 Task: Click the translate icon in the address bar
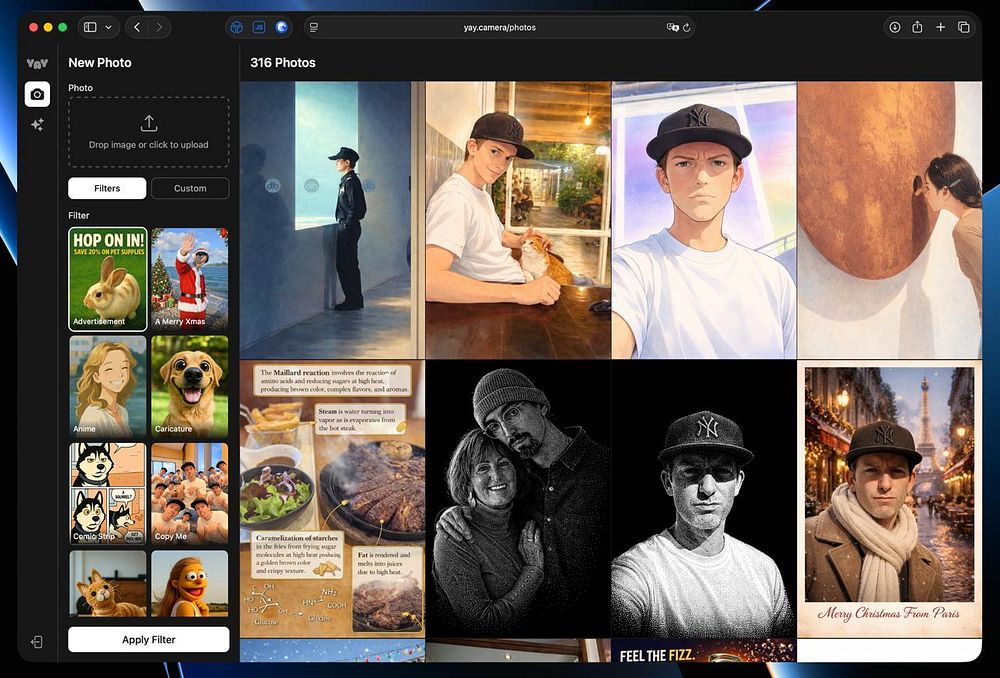[x=672, y=27]
